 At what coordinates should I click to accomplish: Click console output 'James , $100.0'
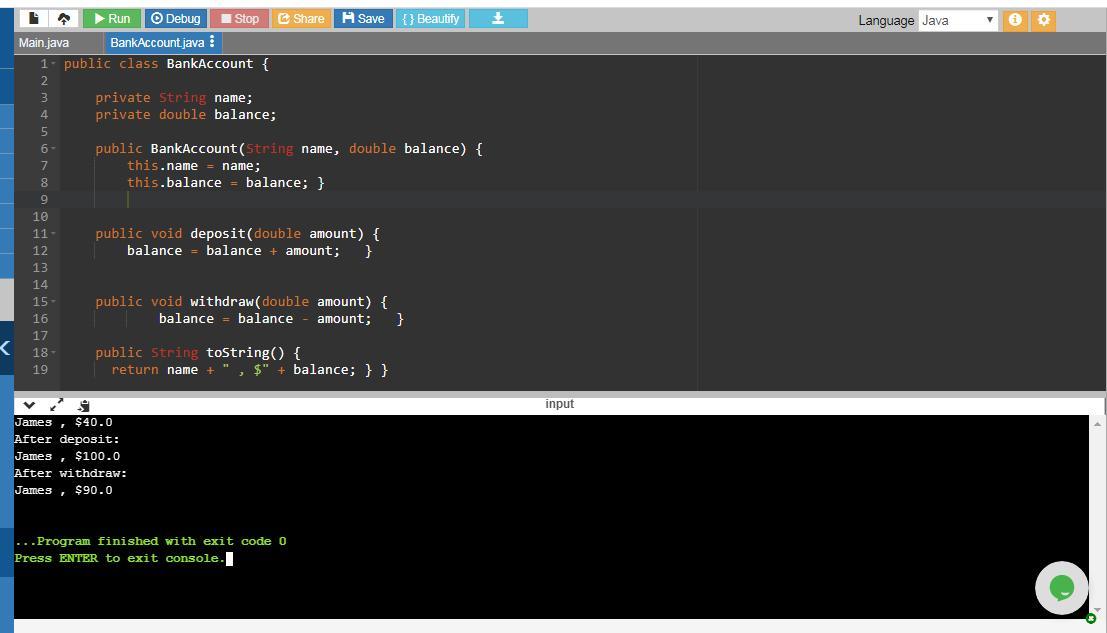point(67,456)
